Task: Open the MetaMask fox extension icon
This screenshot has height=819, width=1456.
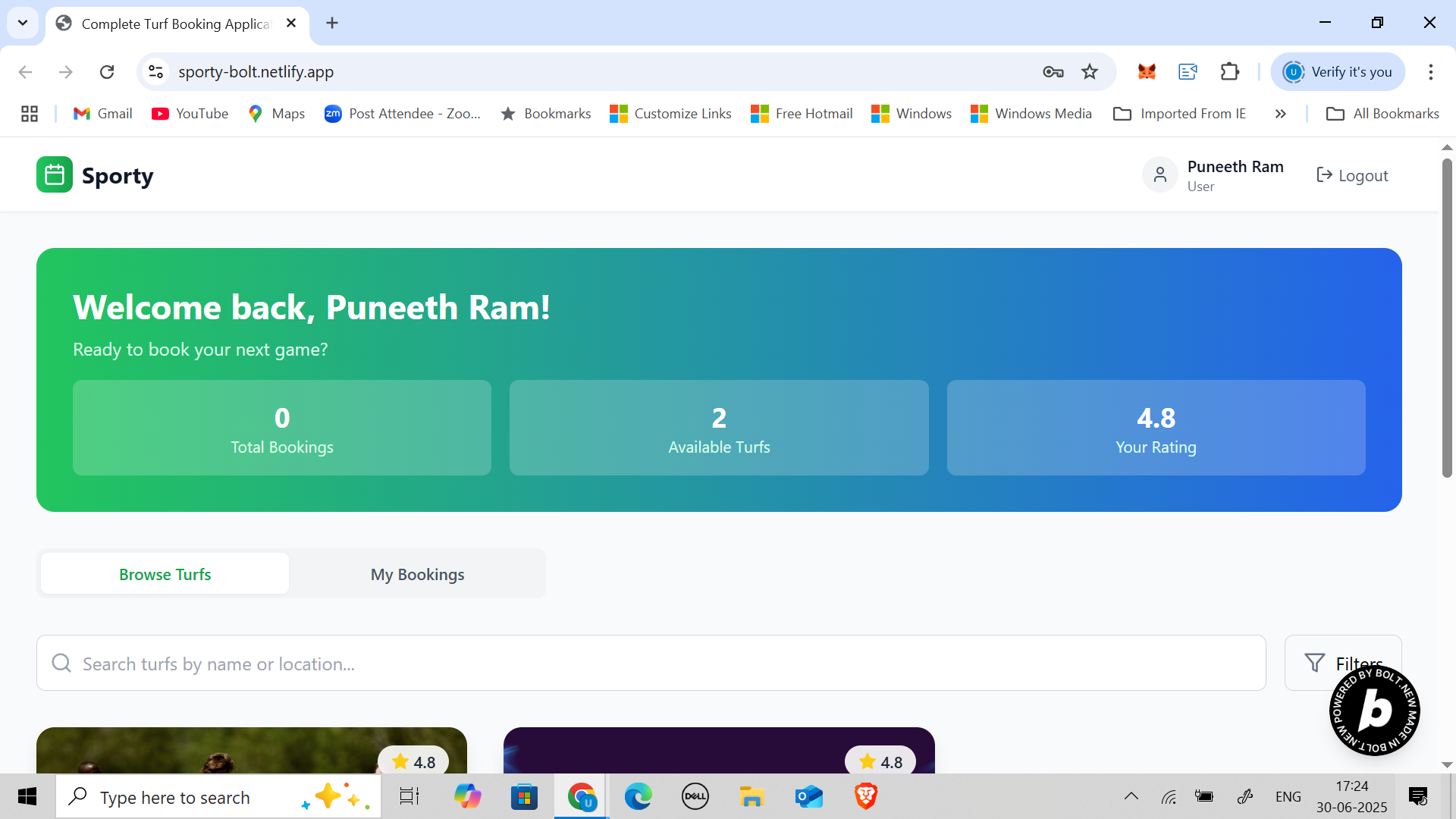Action: (1147, 72)
